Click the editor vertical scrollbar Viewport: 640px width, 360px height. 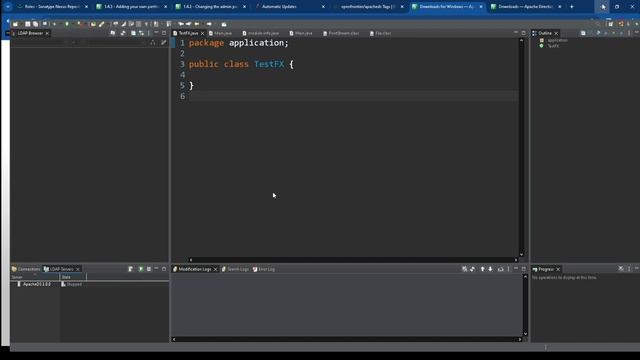tap(521, 147)
